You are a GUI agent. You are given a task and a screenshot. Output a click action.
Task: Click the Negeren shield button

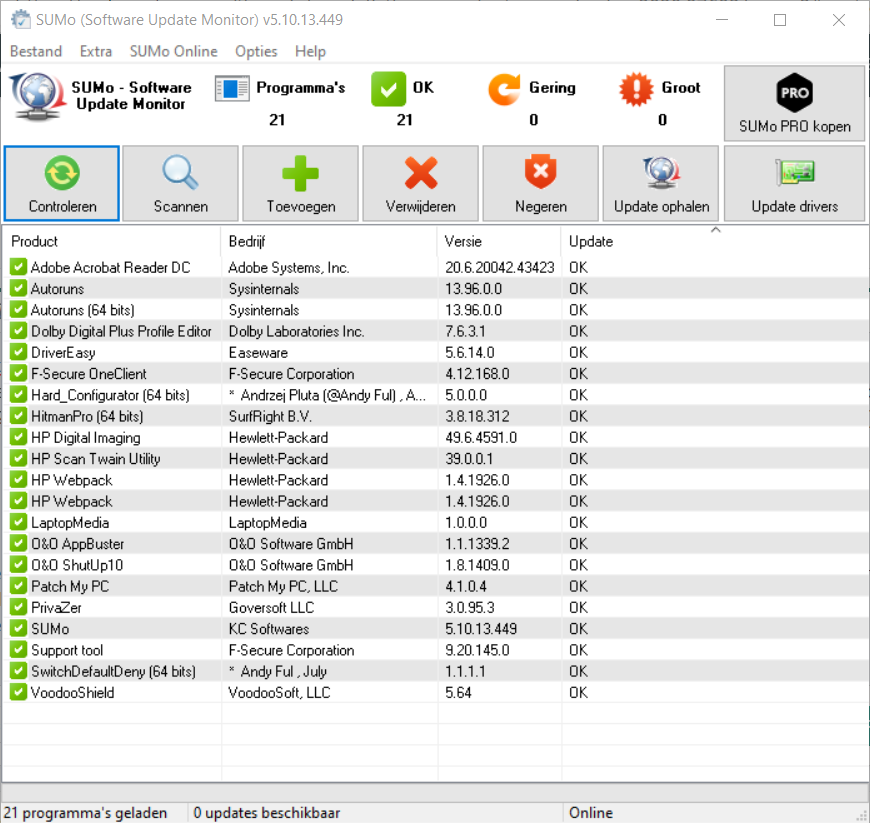(540, 183)
